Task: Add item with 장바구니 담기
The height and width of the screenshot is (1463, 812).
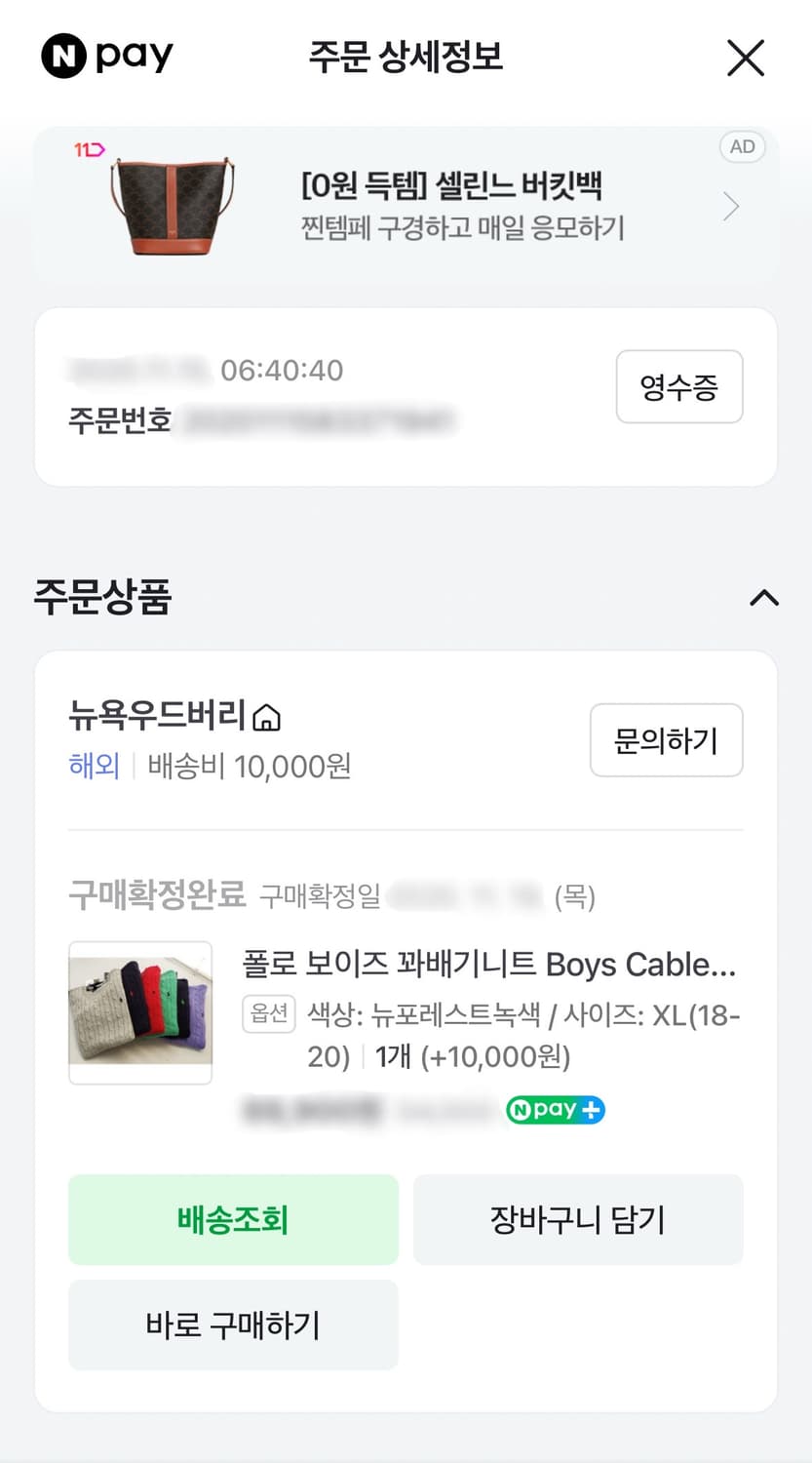Action: tap(578, 1220)
